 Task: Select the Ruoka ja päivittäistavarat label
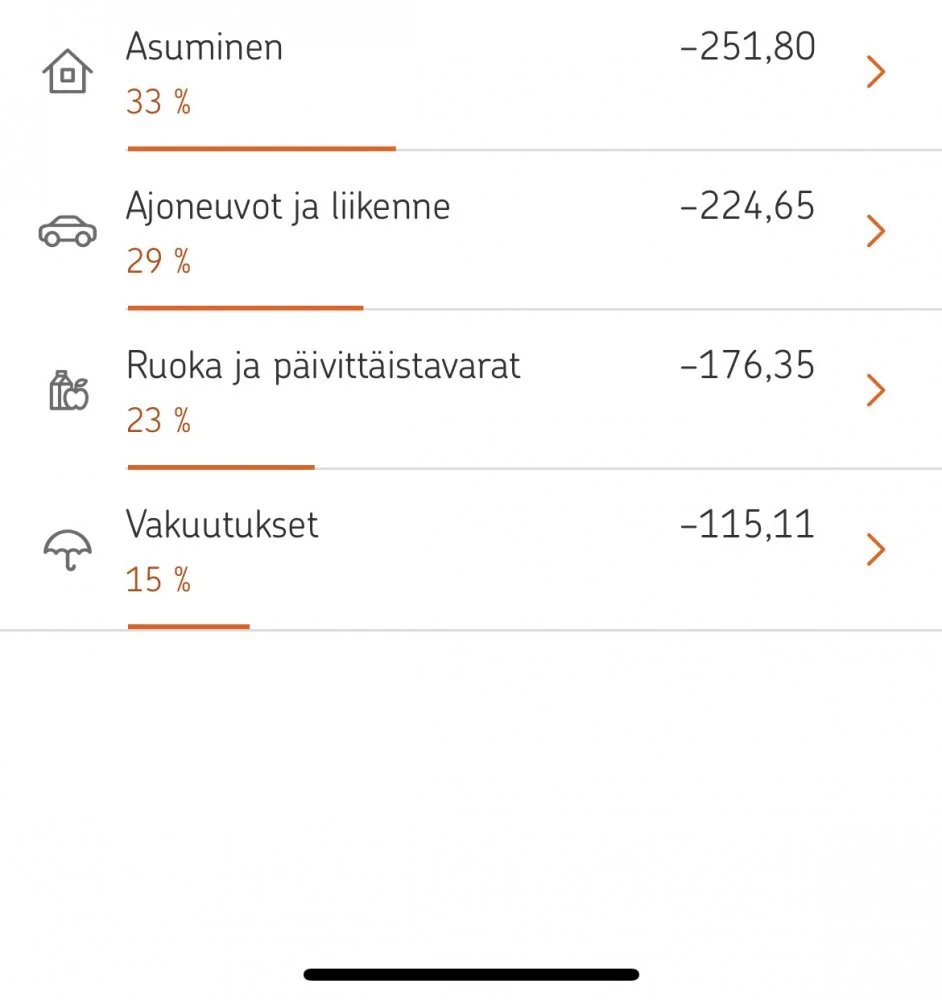tap(323, 366)
